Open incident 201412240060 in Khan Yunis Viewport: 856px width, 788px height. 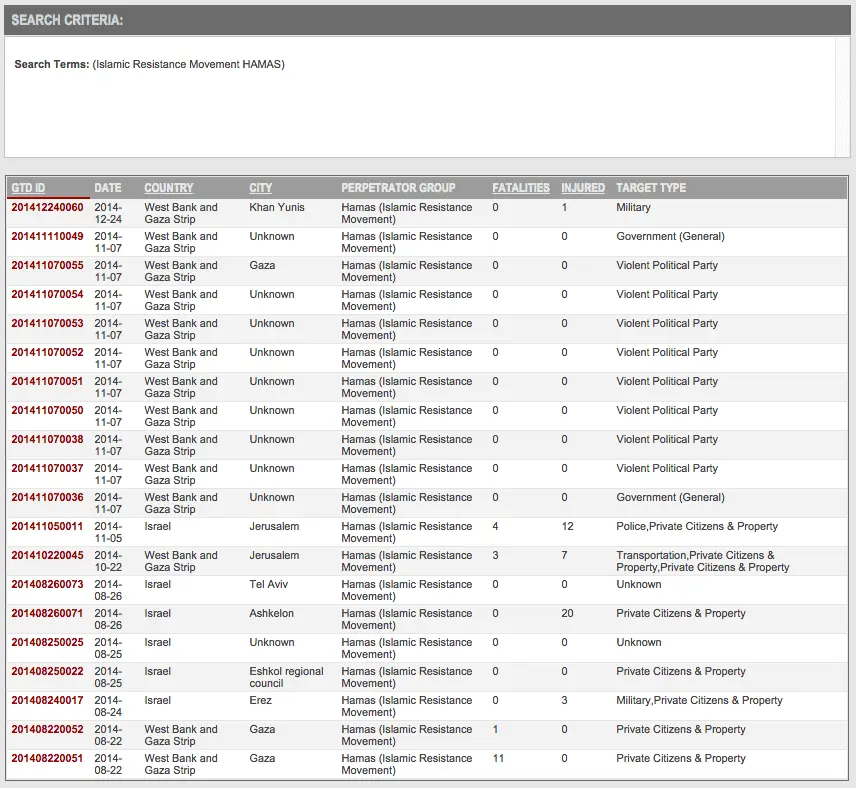click(x=47, y=208)
